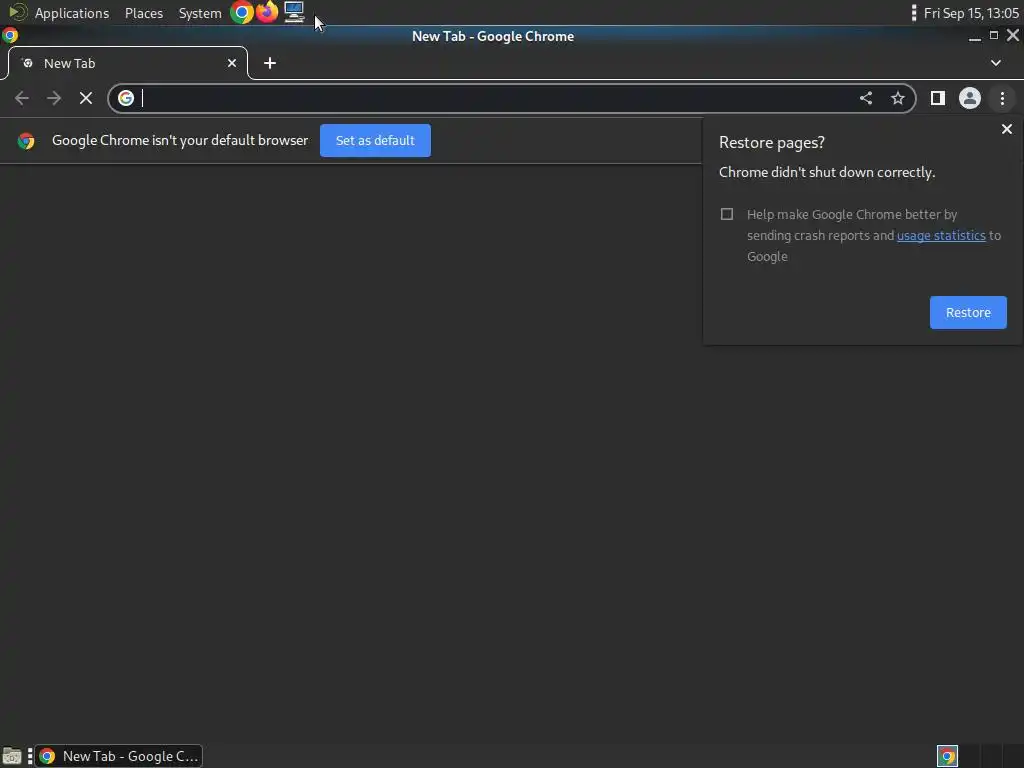Image resolution: width=1024 pixels, height=768 pixels.
Task: Open Chrome's three-dot menu
Action: (1002, 99)
